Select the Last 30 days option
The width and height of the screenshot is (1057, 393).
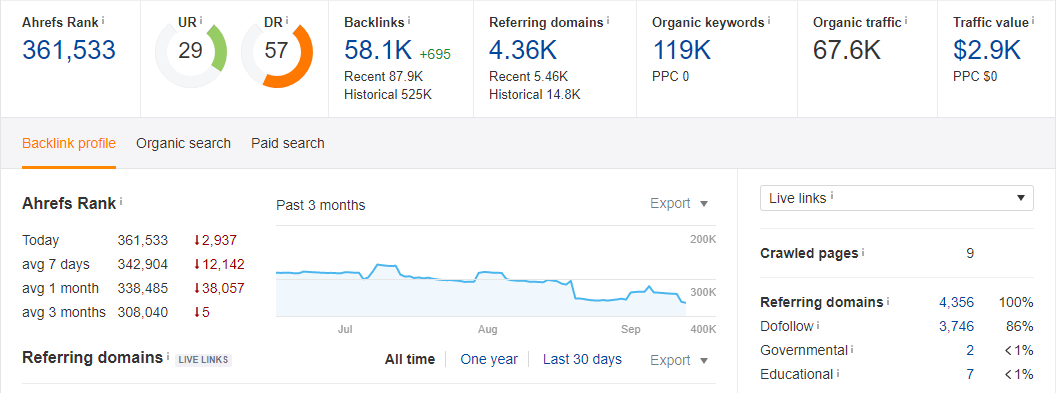582,359
